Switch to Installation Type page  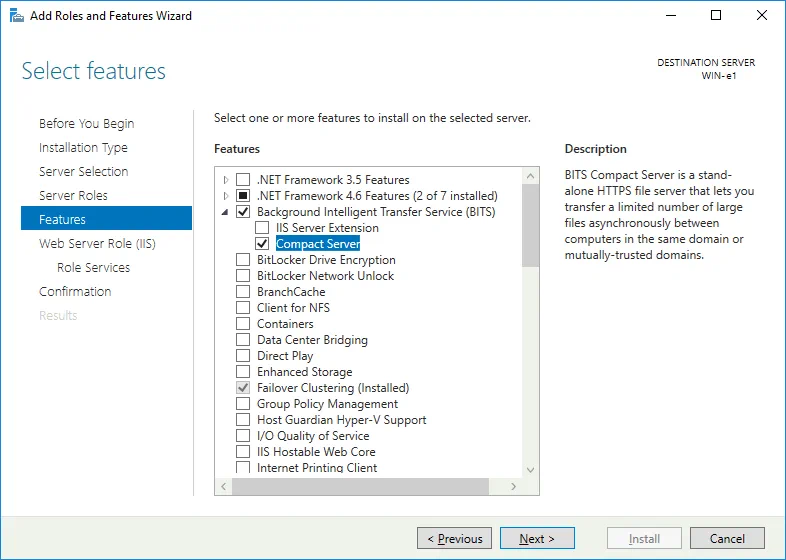tap(83, 147)
